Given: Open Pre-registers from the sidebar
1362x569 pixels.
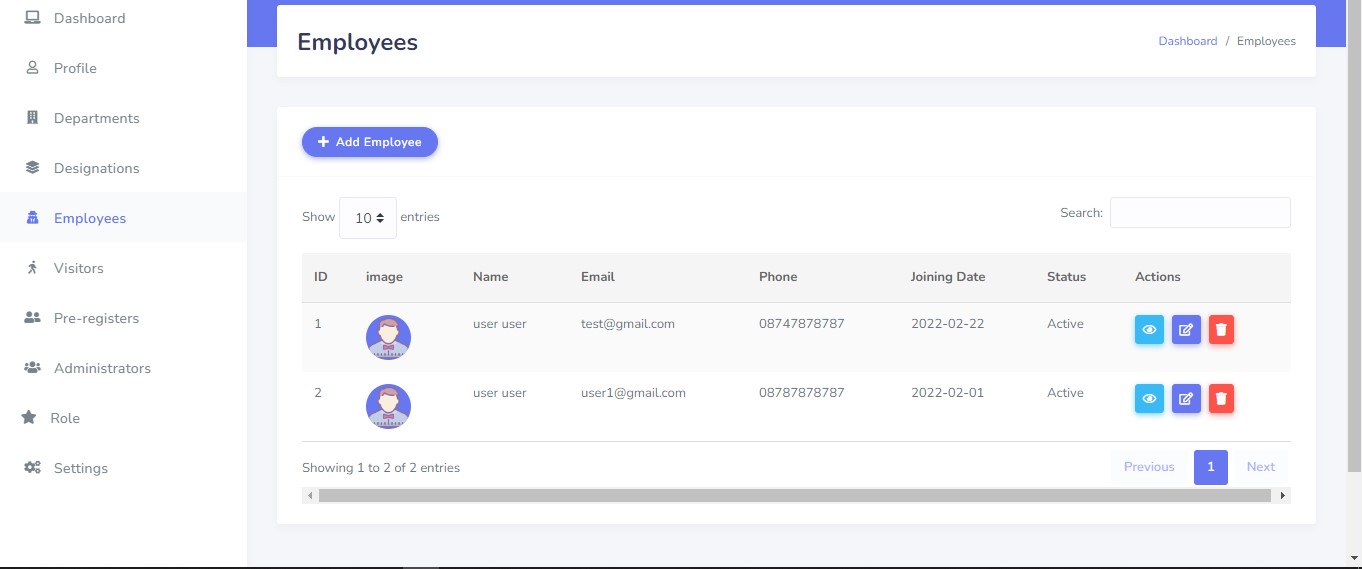Looking at the screenshot, I should [x=96, y=318].
